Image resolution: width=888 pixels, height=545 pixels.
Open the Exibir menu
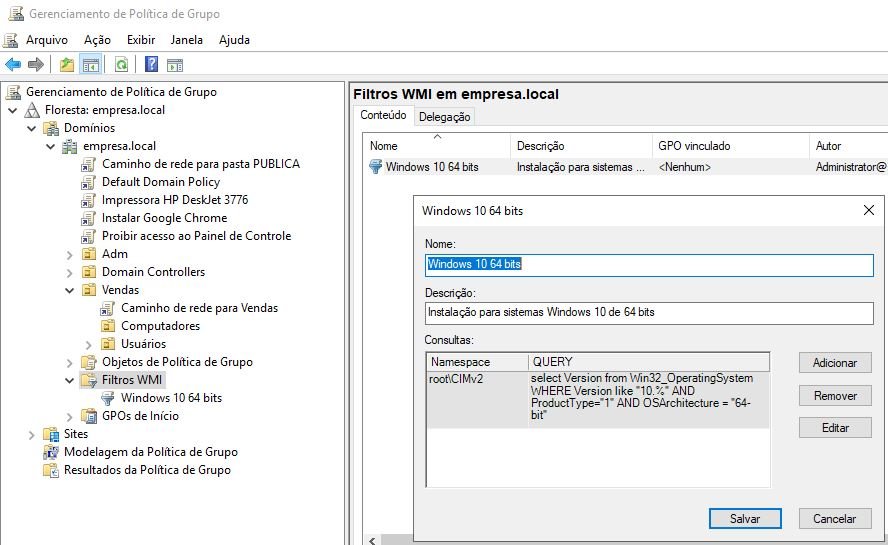(x=140, y=40)
